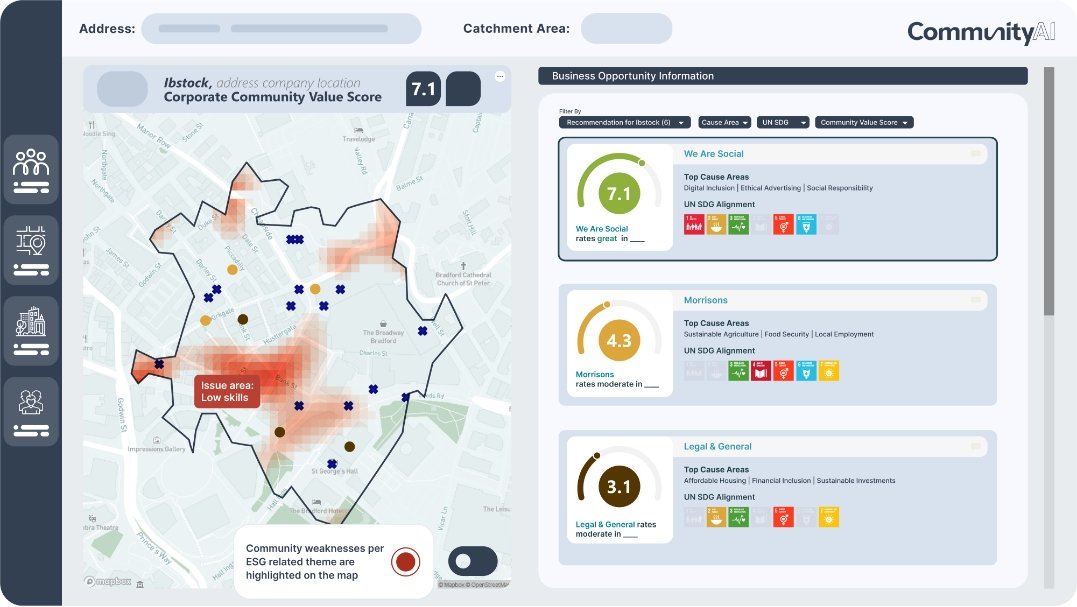Click the Catchment Area field

click(626, 29)
